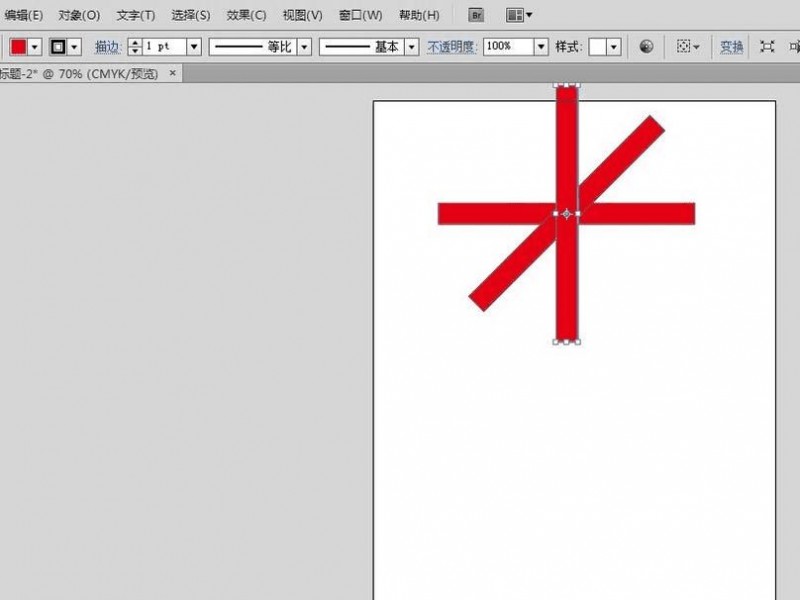This screenshot has height=600, width=800.
Task: Expand the opacity 100% dropdown
Action: tap(541, 47)
